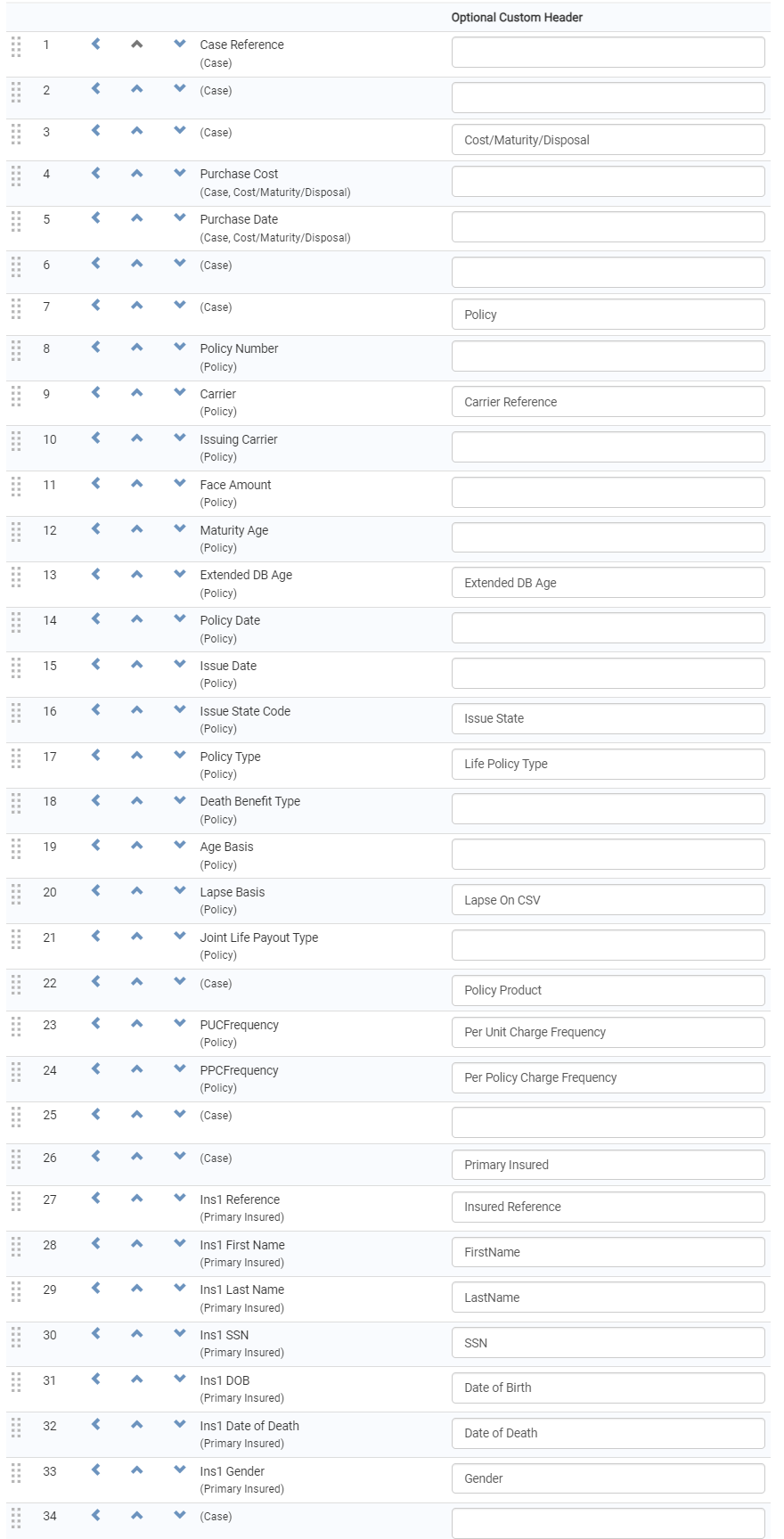Focus the Date of Birth custom header

[x=608, y=1388]
